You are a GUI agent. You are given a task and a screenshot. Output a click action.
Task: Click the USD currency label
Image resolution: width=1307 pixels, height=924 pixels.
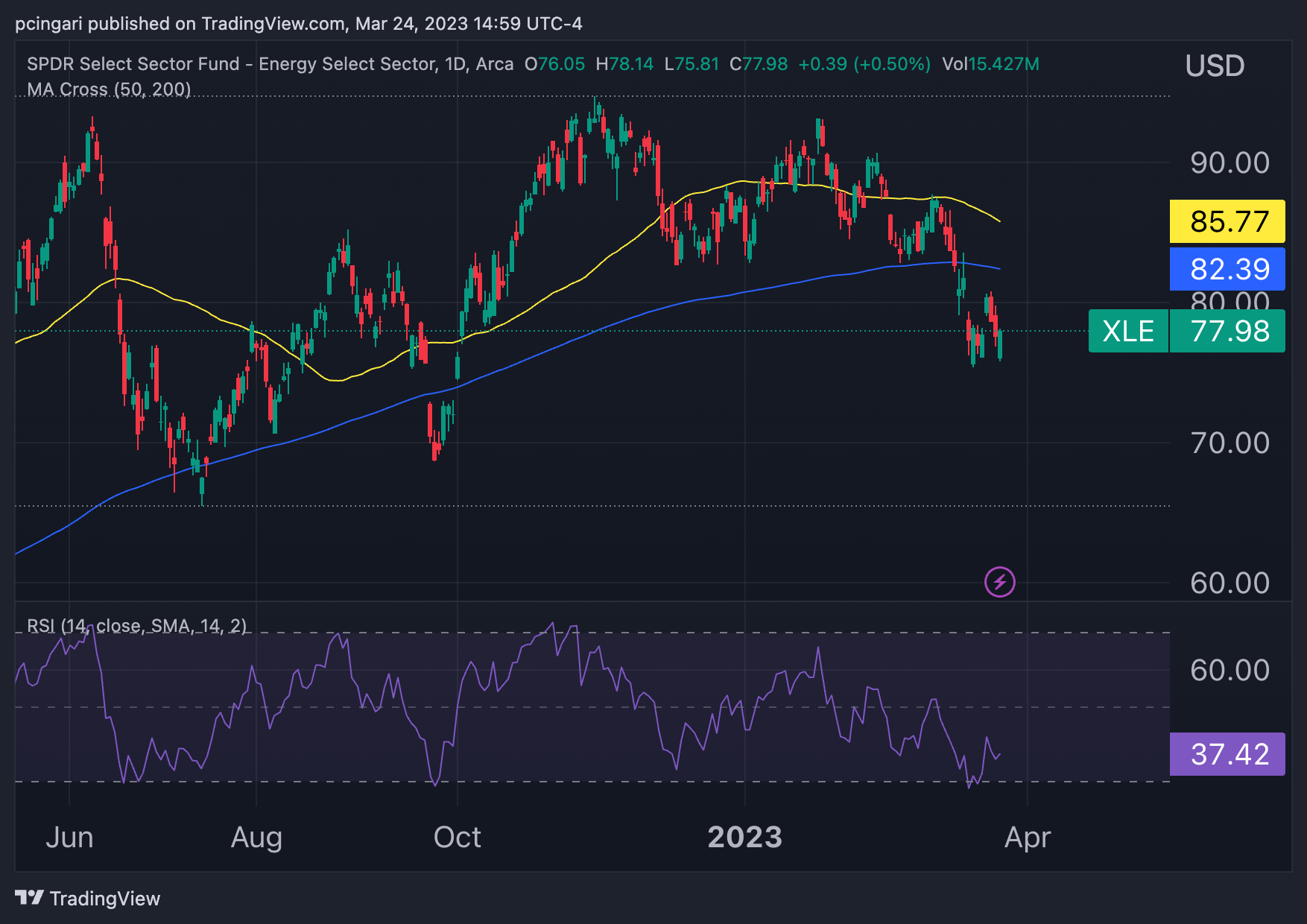[x=1215, y=66]
